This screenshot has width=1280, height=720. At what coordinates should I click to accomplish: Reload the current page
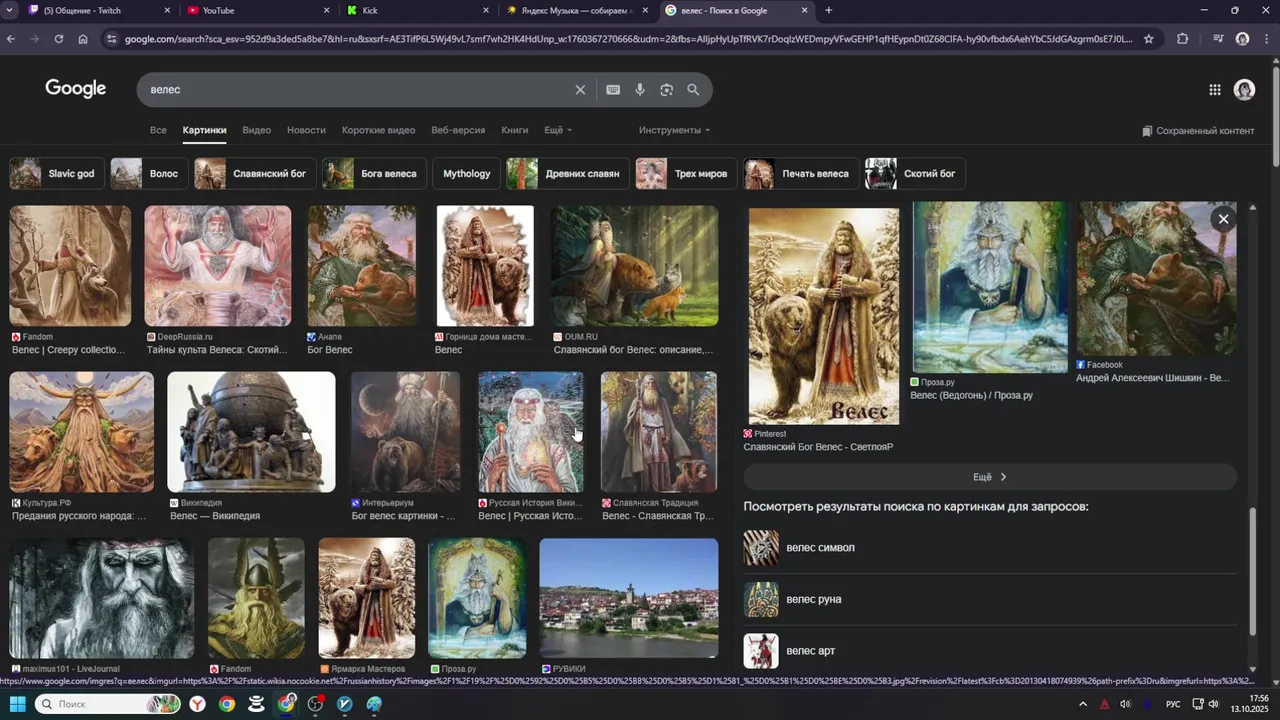click(x=59, y=39)
